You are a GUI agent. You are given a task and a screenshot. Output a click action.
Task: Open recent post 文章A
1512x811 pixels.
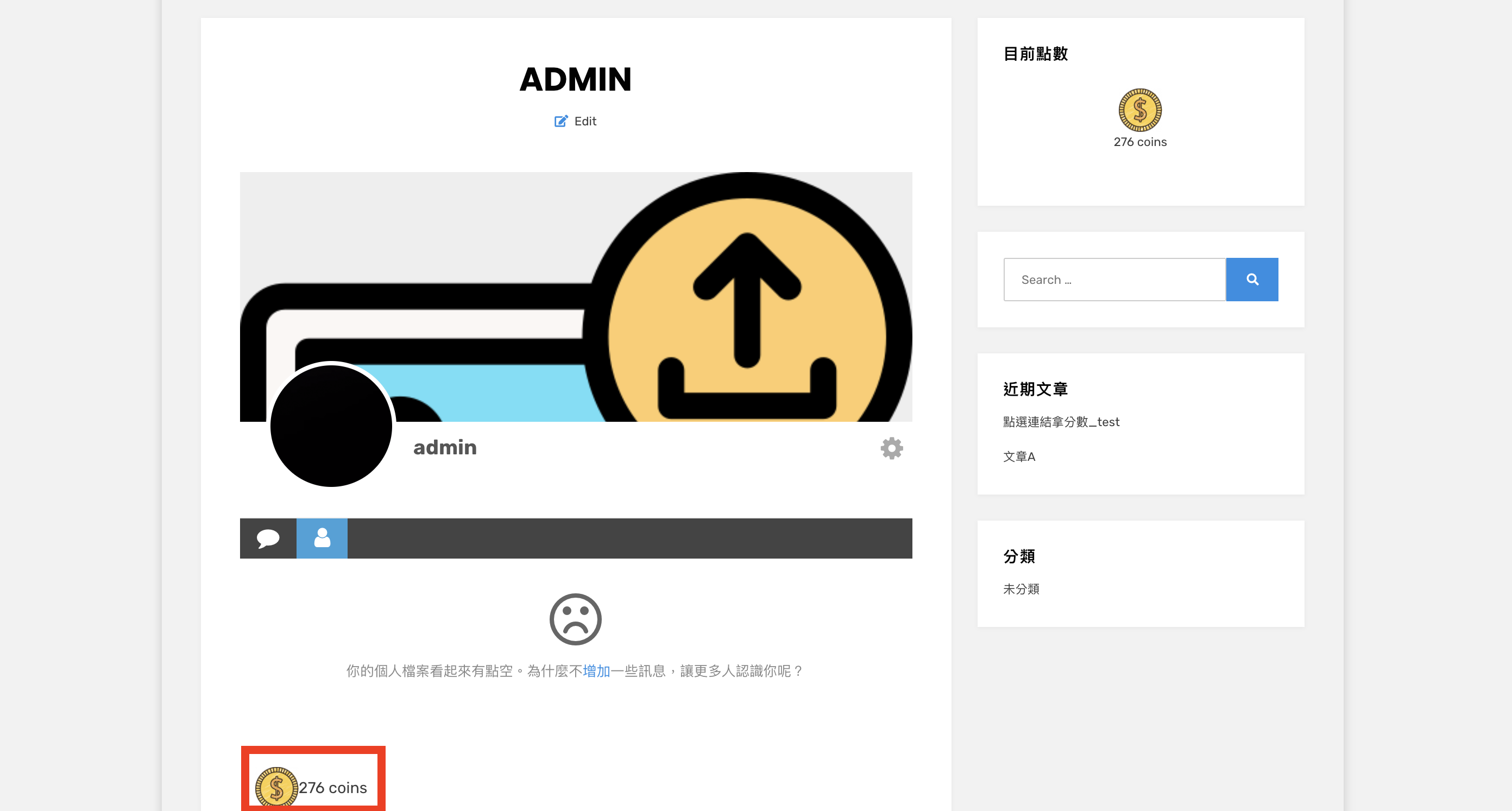coord(1019,457)
